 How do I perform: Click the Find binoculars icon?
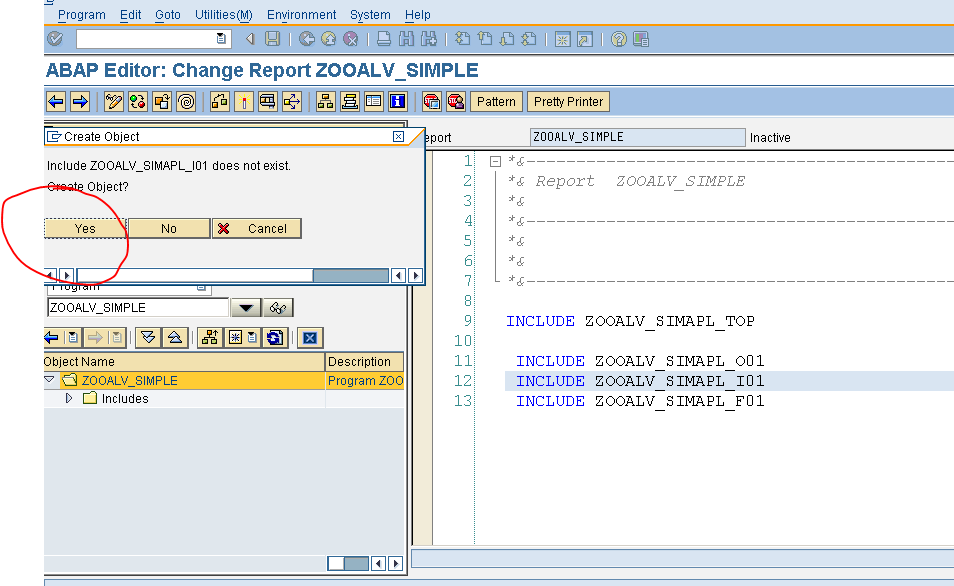(406, 39)
